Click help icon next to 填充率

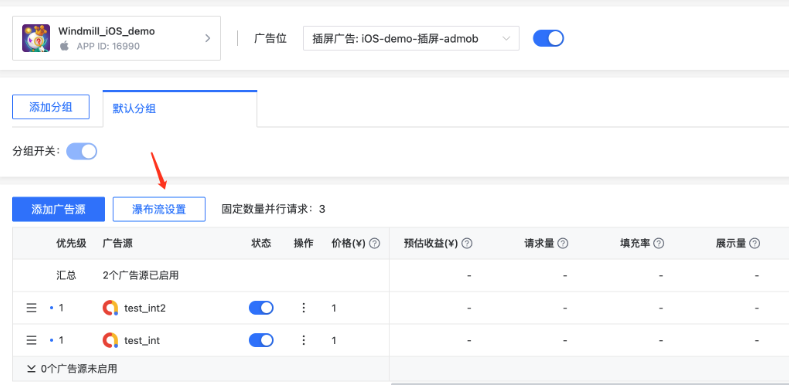[658, 244]
